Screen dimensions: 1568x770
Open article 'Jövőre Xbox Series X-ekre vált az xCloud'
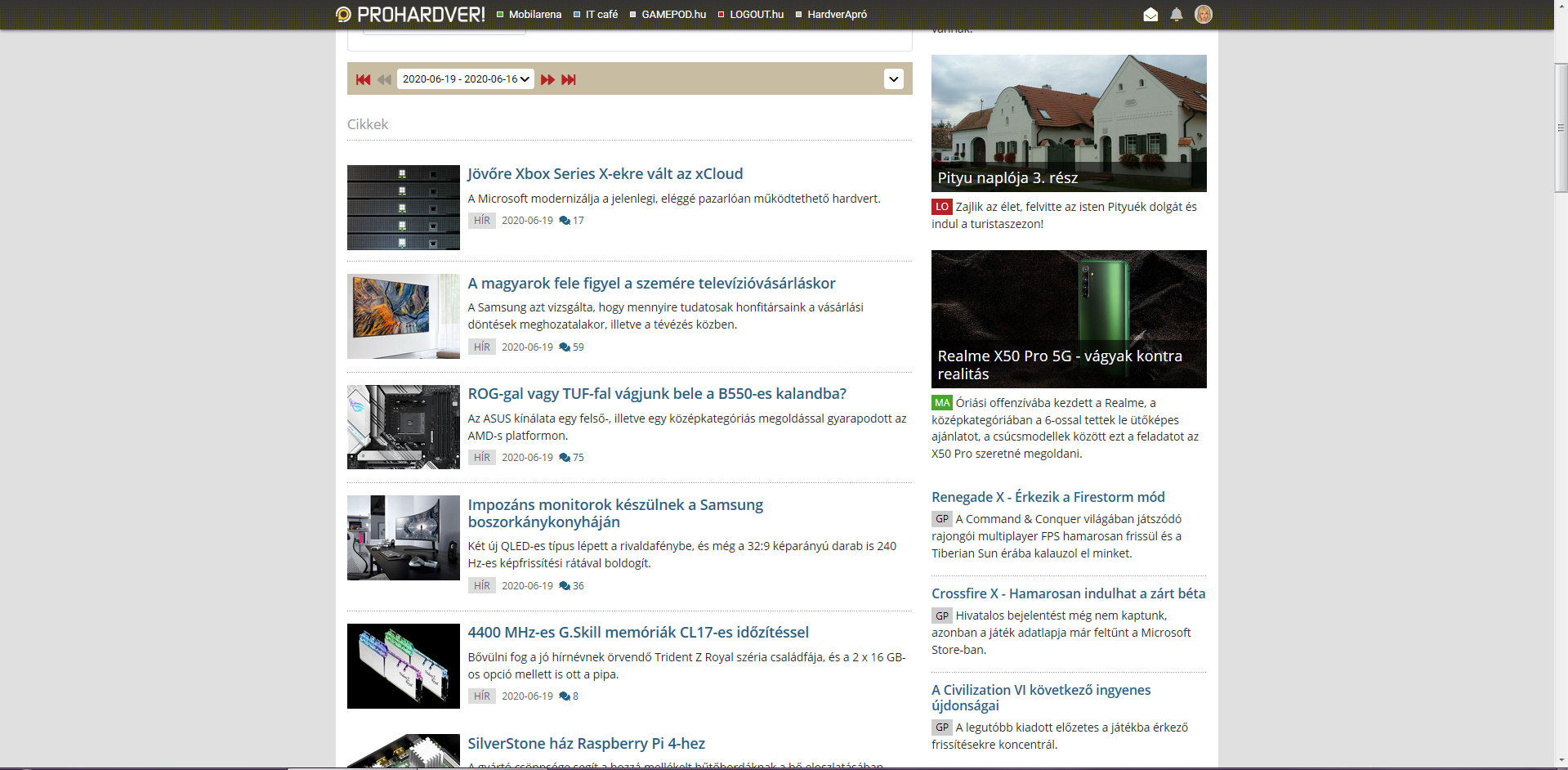click(x=605, y=173)
